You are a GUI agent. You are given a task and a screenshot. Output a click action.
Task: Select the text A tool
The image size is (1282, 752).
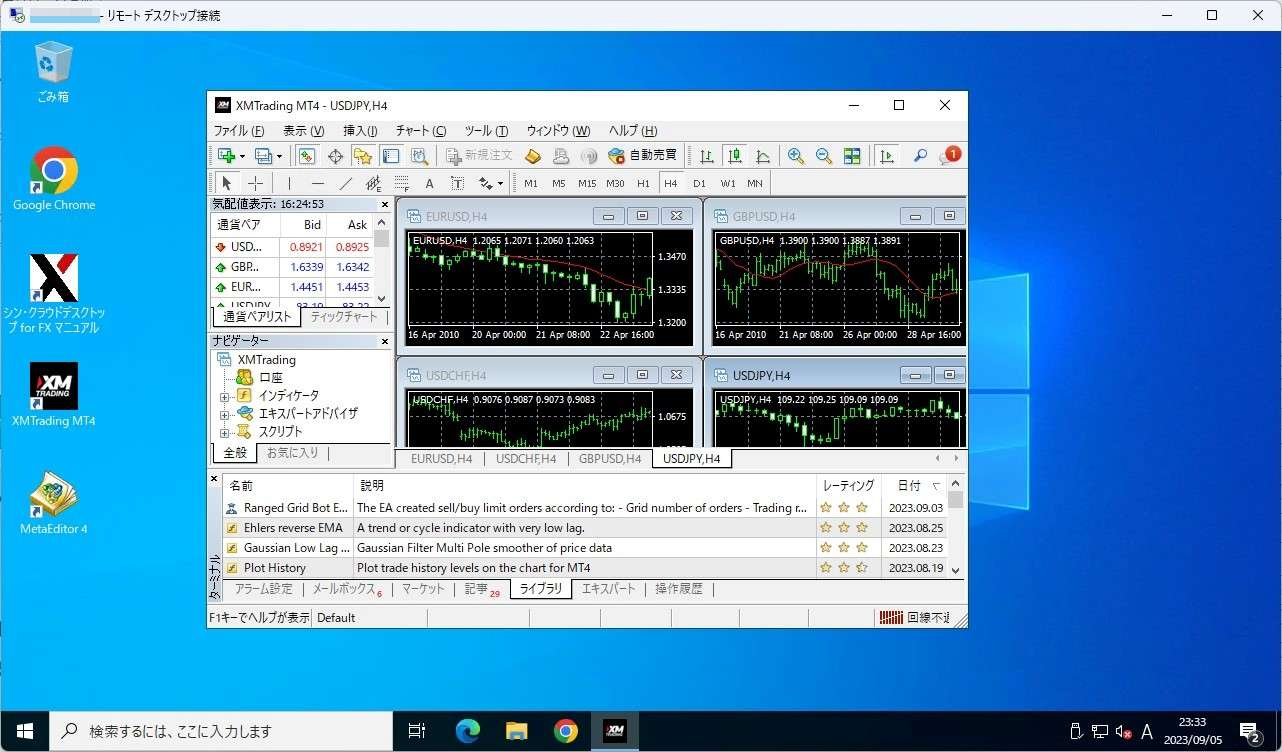point(429,183)
